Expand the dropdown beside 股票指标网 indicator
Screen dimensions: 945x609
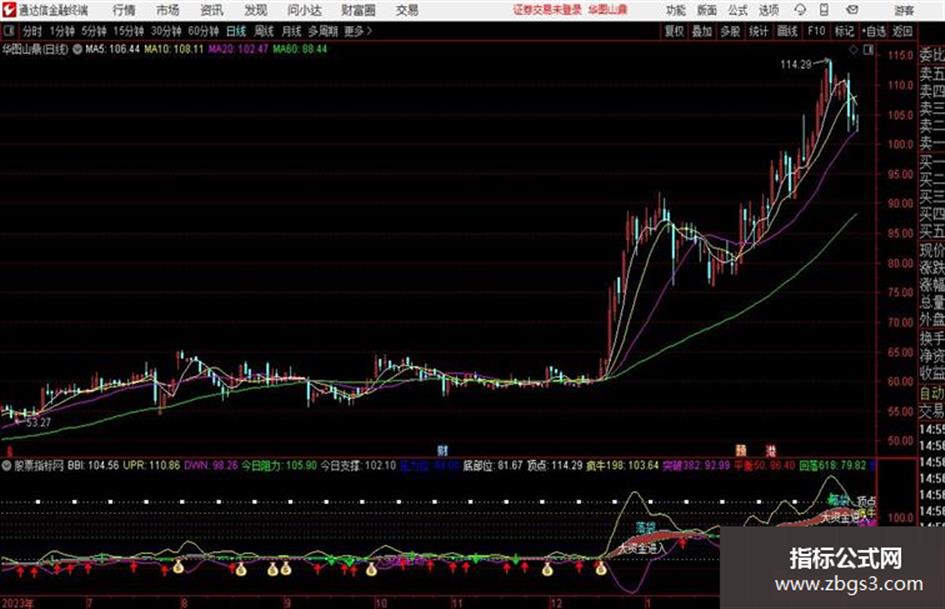pos(7,465)
